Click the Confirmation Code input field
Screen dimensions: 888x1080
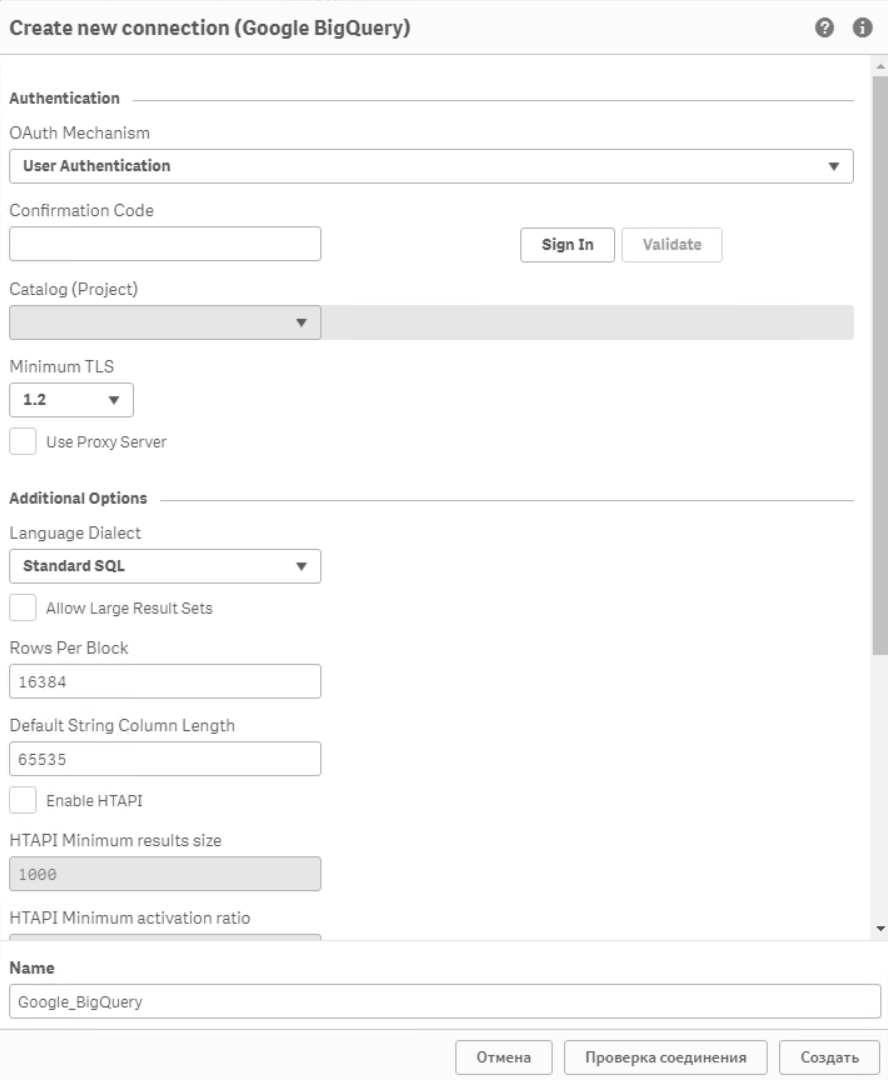click(x=165, y=244)
